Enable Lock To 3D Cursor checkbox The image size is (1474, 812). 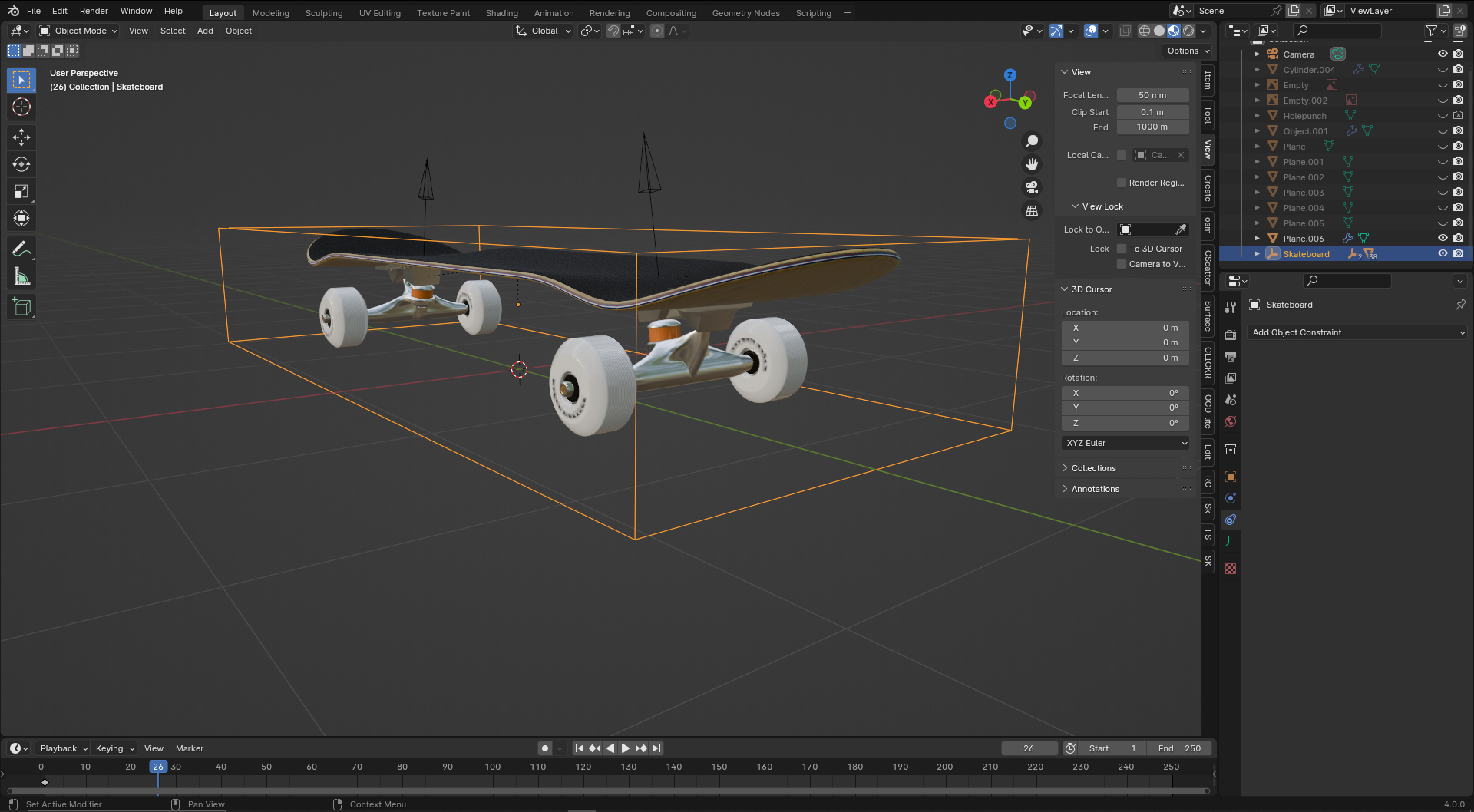(x=1122, y=249)
